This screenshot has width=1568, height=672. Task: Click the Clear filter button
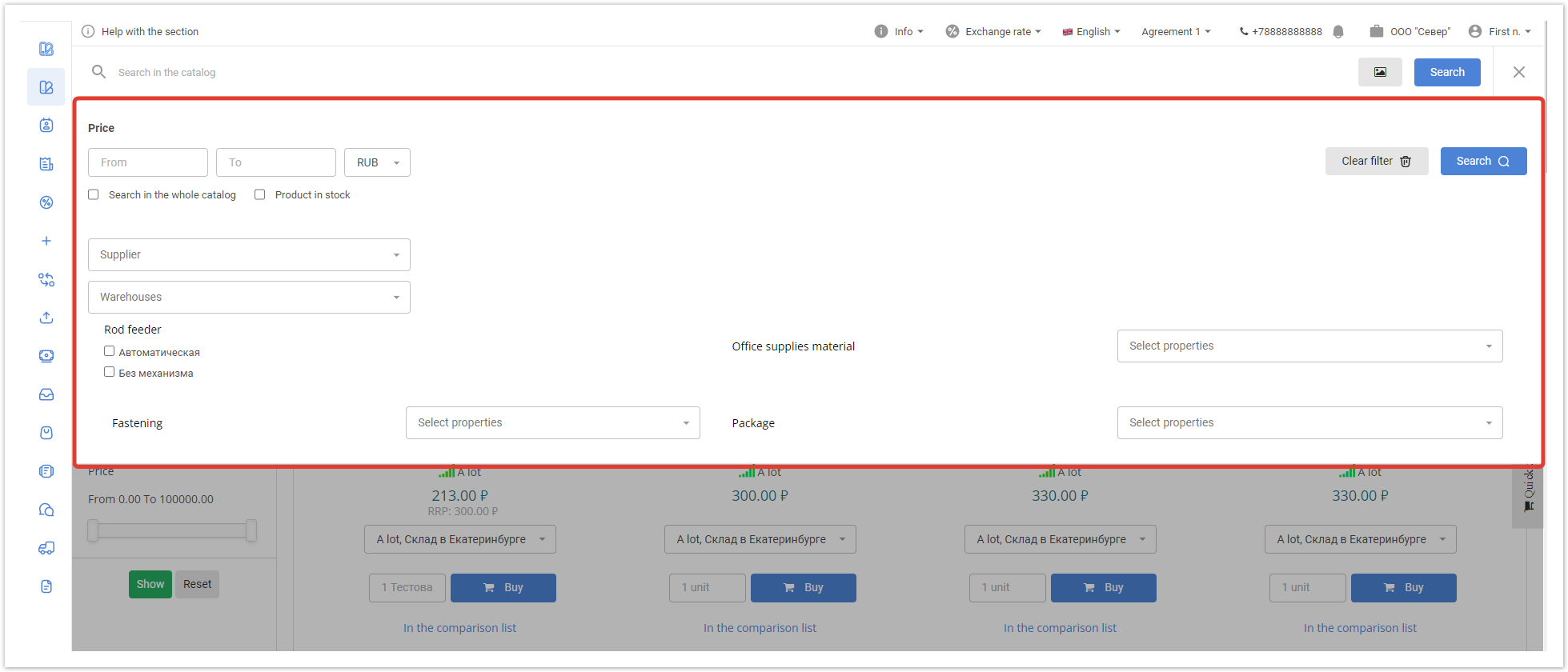click(1377, 161)
